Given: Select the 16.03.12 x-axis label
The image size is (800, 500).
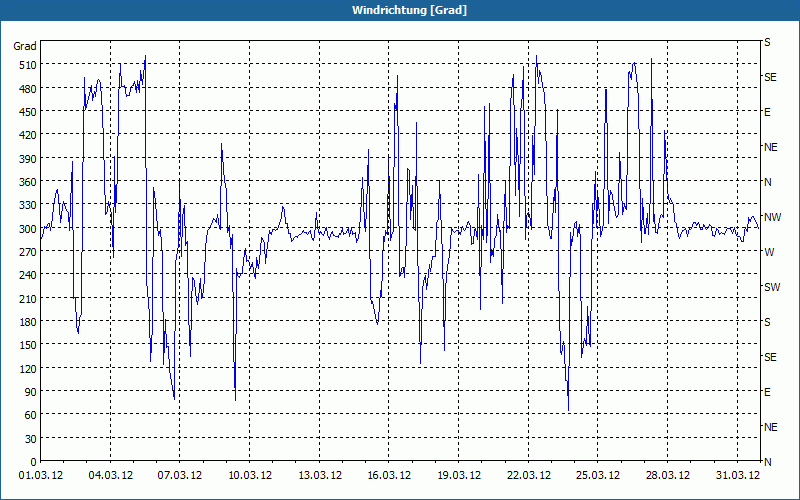Looking at the screenshot, I should 389,475.
